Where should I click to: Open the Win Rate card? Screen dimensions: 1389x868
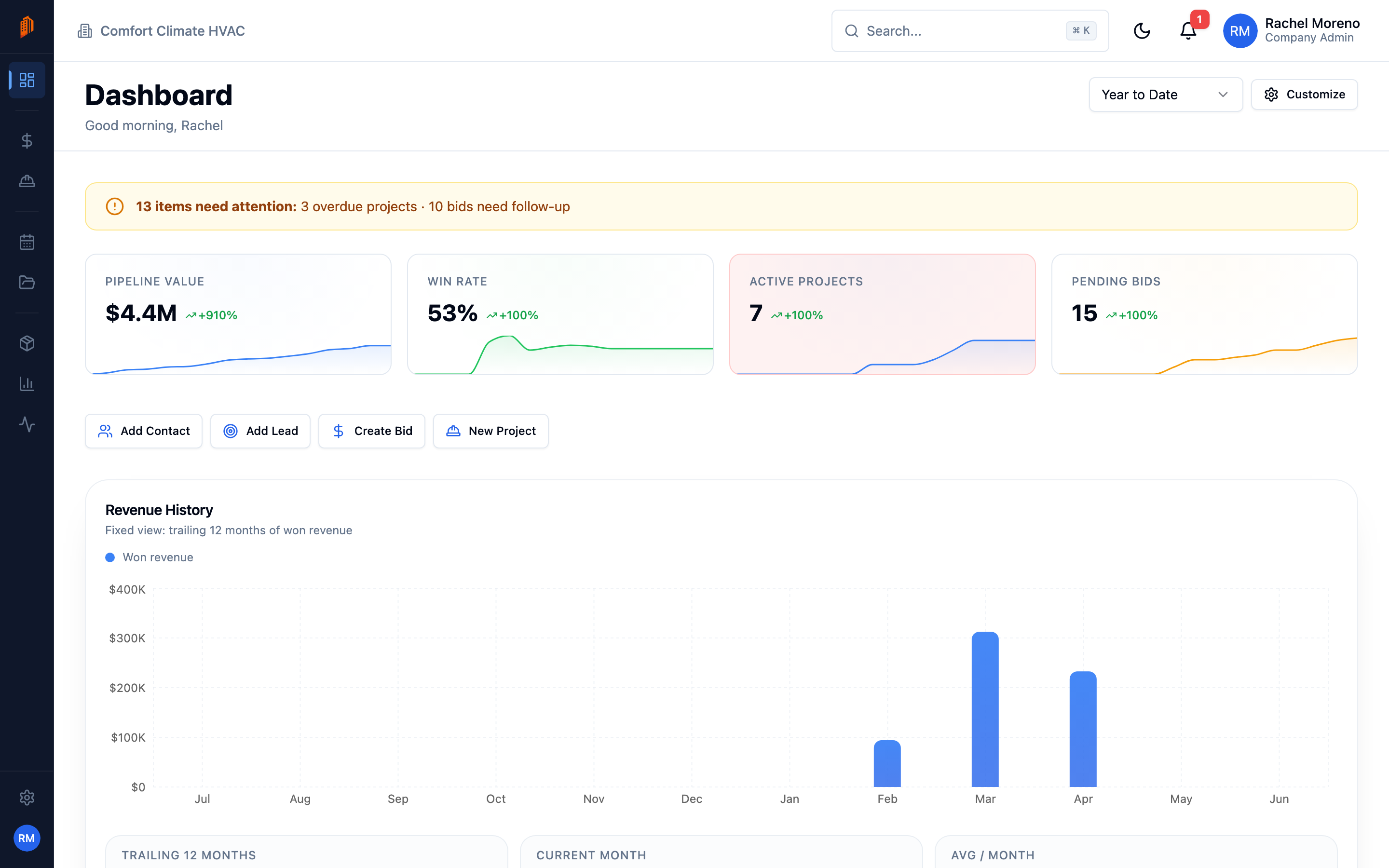(560, 314)
